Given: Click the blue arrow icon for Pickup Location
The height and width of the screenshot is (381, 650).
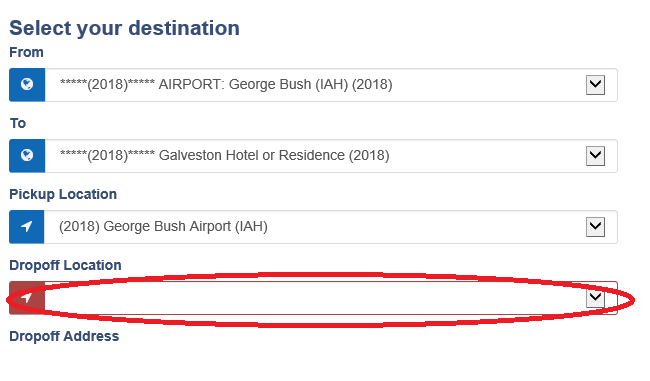Looking at the screenshot, I should point(27,226).
